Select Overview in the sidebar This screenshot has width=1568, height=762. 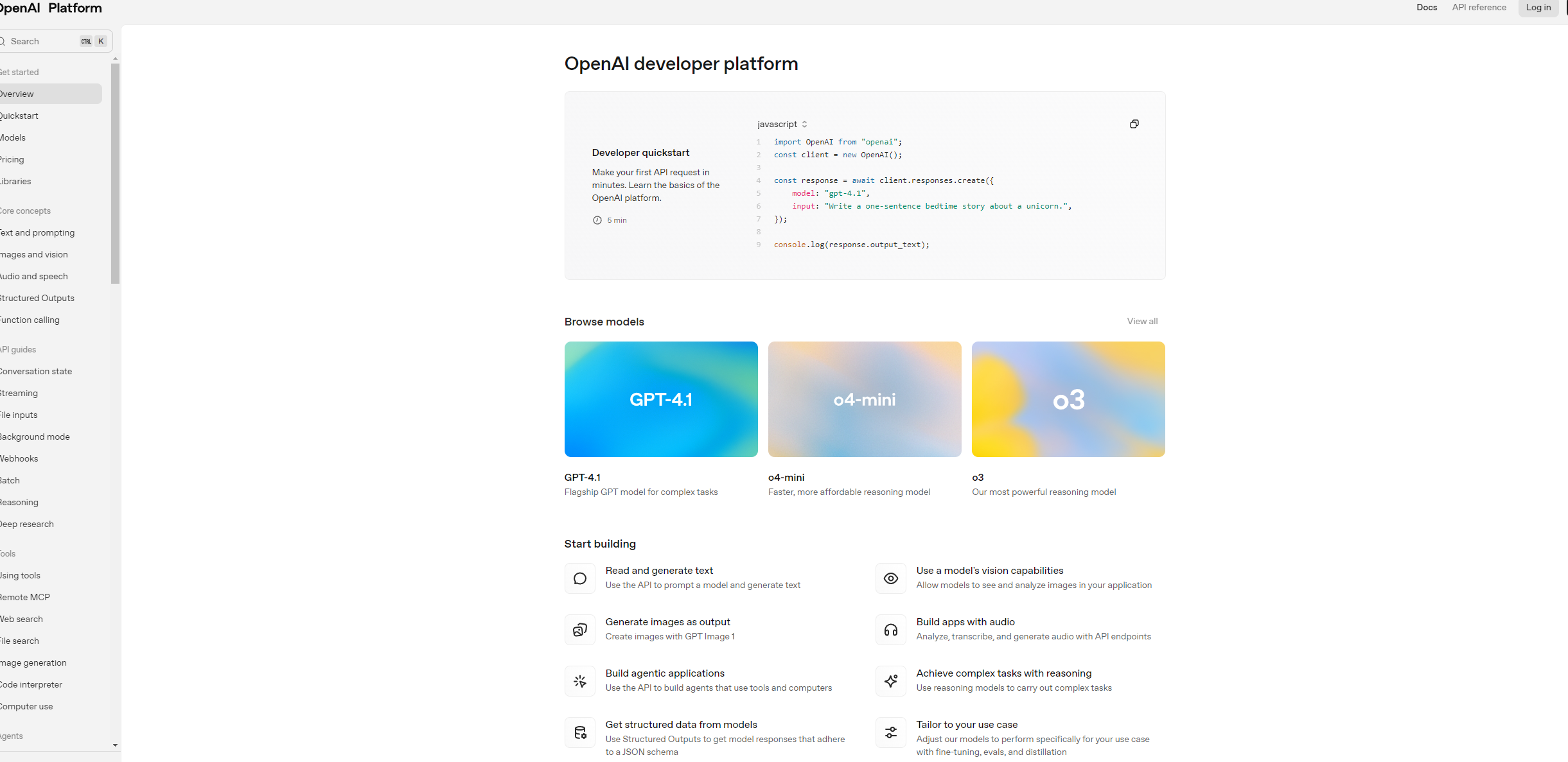50,94
